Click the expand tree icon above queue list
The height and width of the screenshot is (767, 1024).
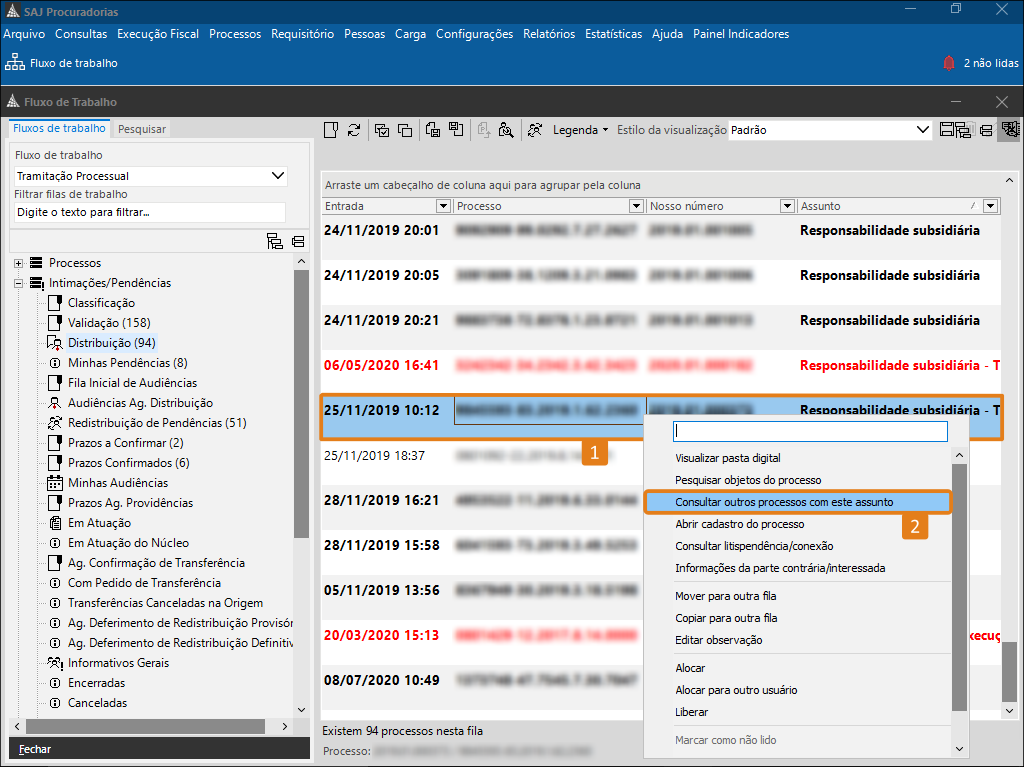(275, 241)
